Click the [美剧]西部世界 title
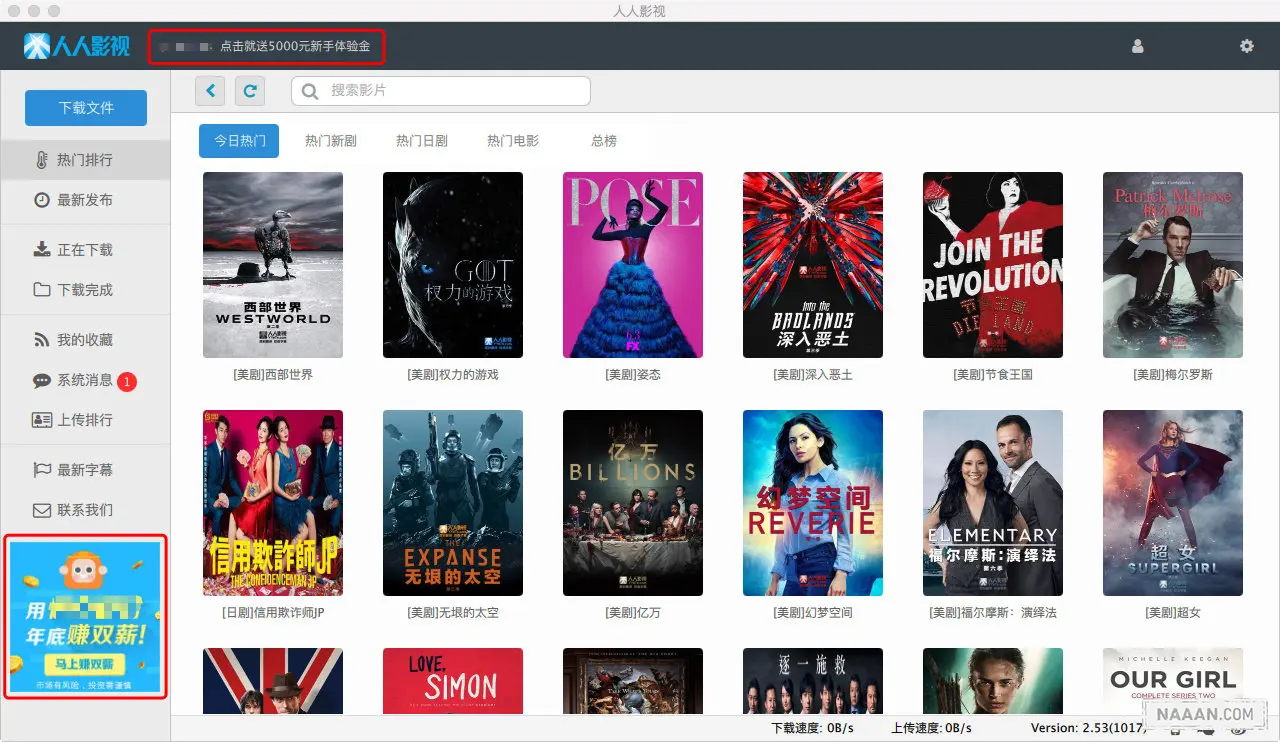Image resolution: width=1280 pixels, height=742 pixels. [273, 375]
